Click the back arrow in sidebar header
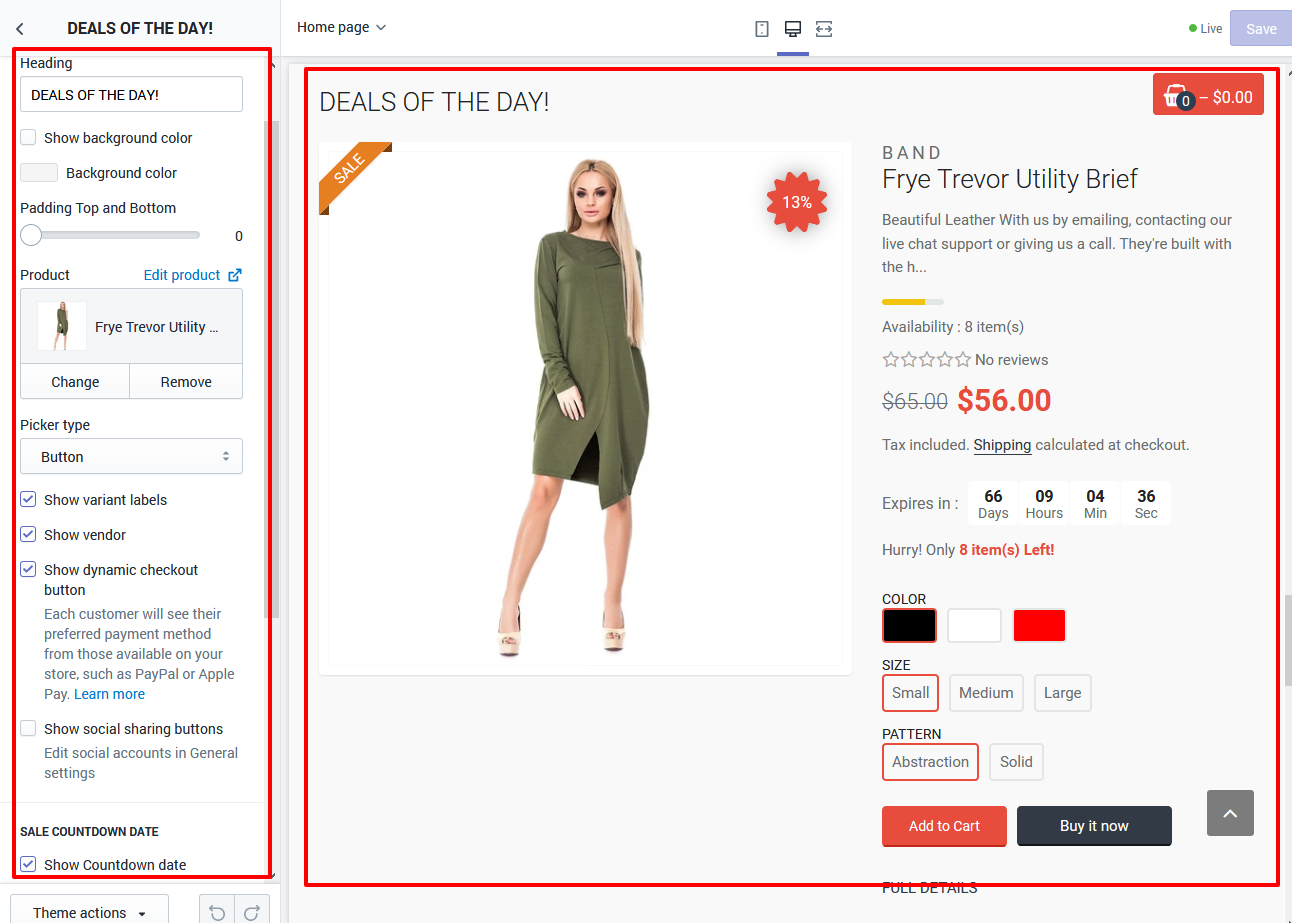 pos(20,29)
